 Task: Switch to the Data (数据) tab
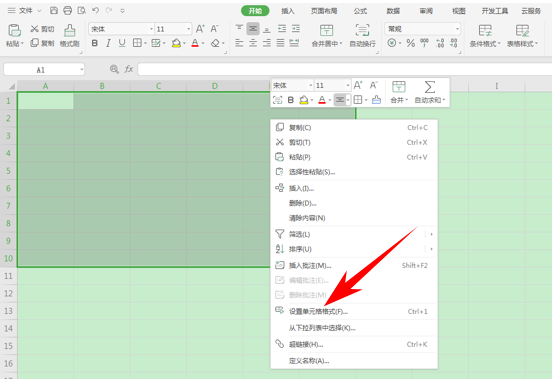(393, 11)
